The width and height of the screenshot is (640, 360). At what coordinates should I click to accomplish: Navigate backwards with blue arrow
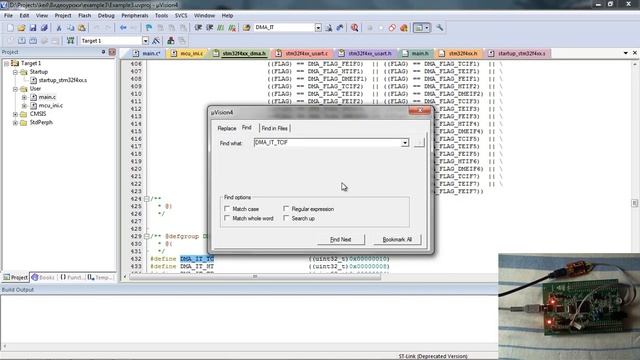click(x=123, y=27)
